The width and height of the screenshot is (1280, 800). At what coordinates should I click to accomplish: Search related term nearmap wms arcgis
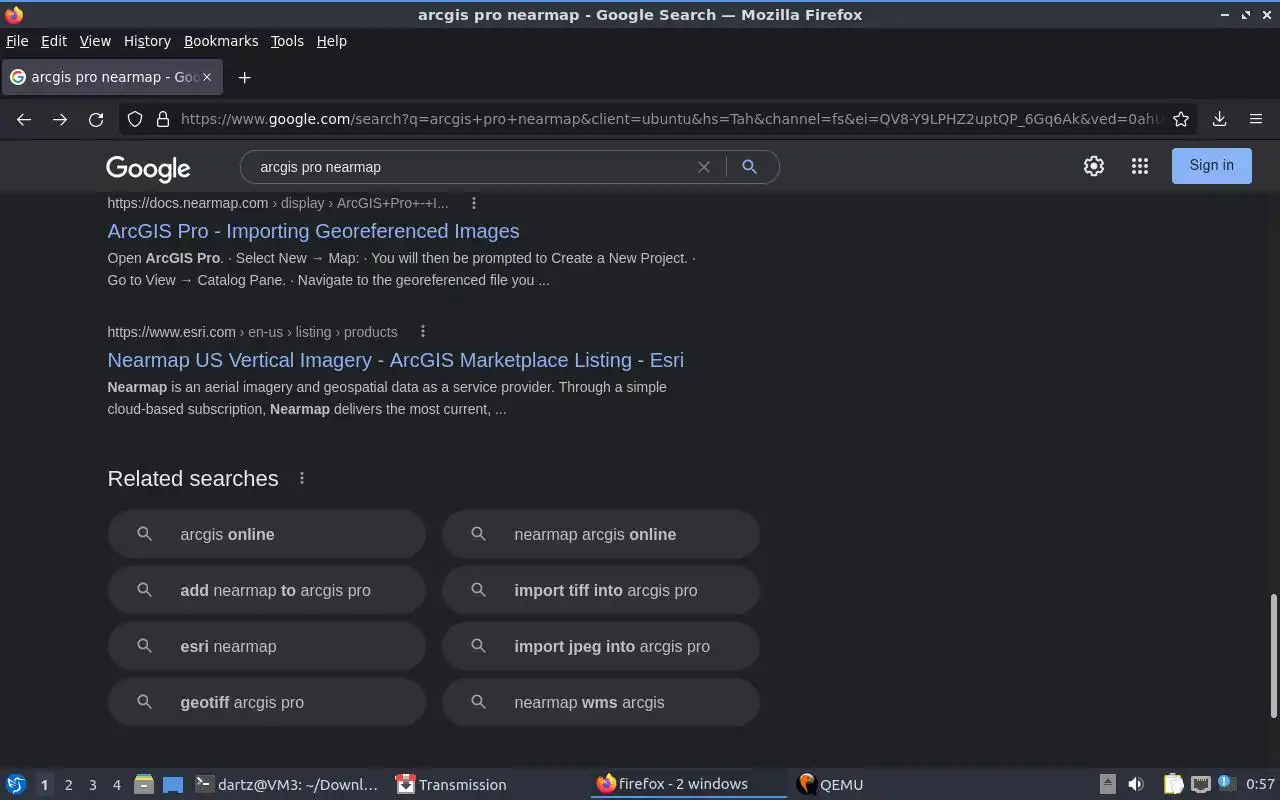coord(600,702)
